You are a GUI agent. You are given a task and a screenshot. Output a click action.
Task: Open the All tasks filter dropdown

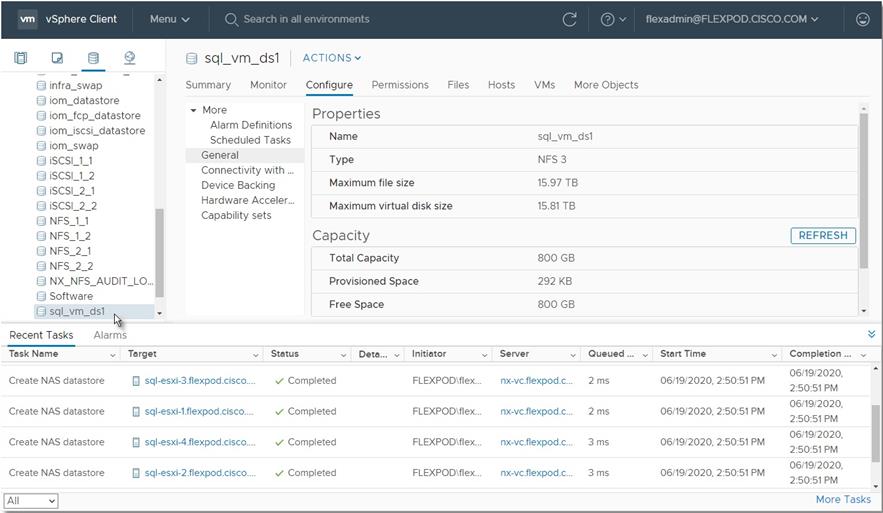coord(31,501)
